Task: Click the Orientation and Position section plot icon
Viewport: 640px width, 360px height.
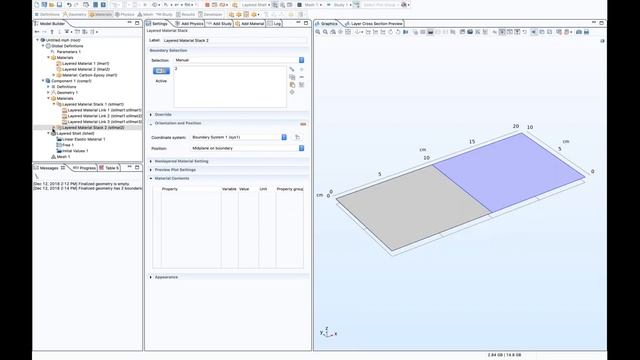Action: tap(303, 124)
